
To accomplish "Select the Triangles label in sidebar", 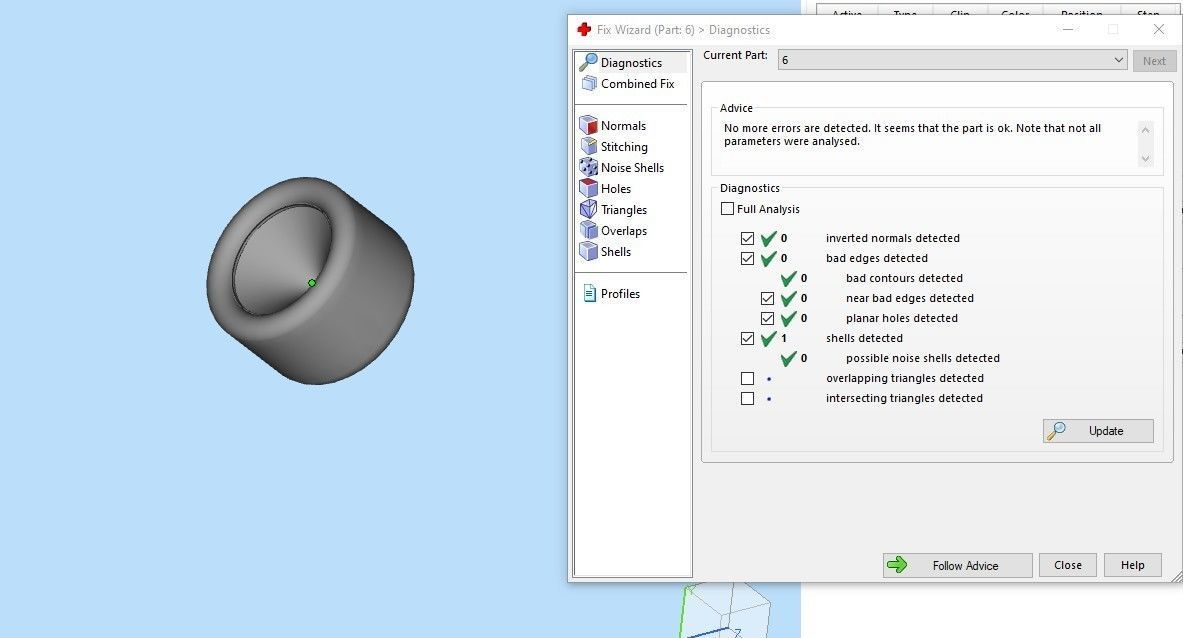I will click(624, 210).
